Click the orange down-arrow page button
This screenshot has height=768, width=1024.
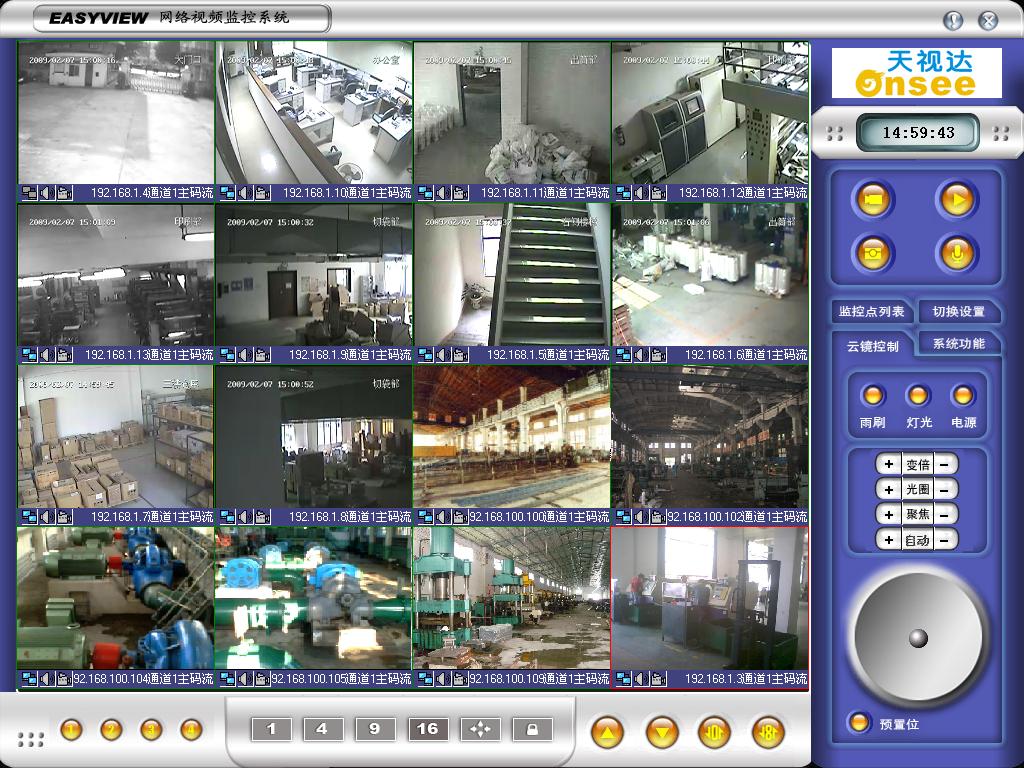point(662,733)
